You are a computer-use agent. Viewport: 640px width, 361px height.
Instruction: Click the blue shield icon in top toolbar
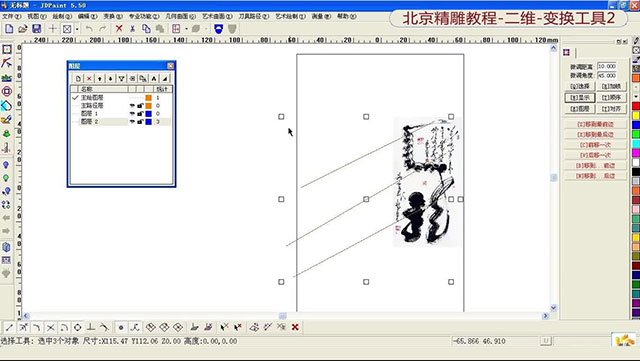pos(218,29)
